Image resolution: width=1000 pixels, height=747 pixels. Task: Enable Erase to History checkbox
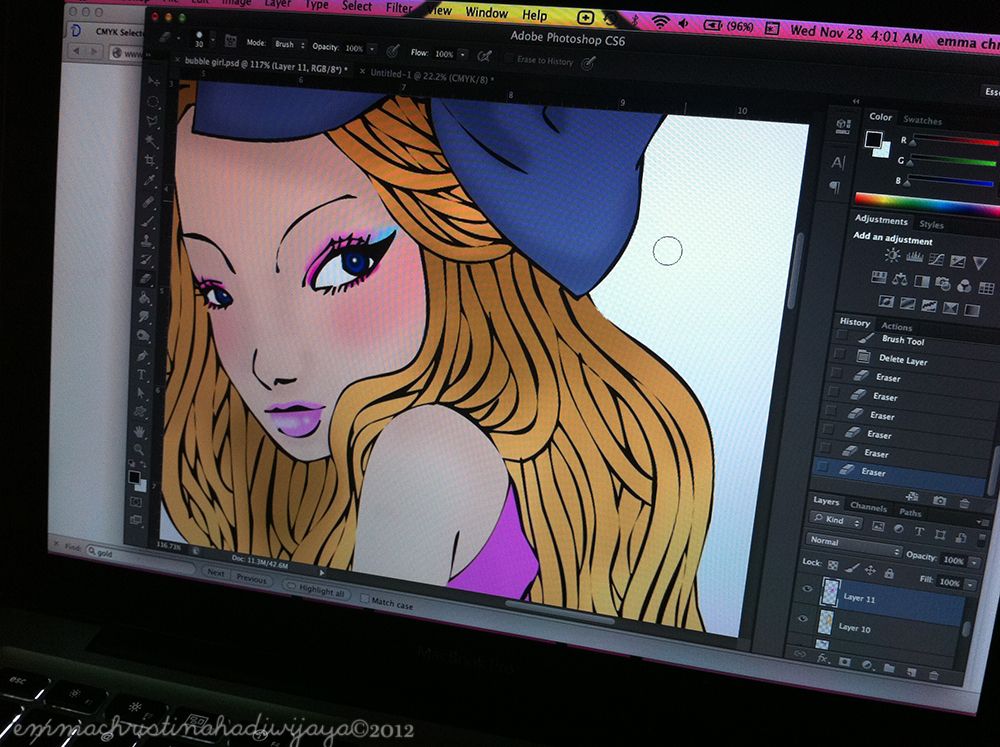pyautogui.click(x=509, y=58)
